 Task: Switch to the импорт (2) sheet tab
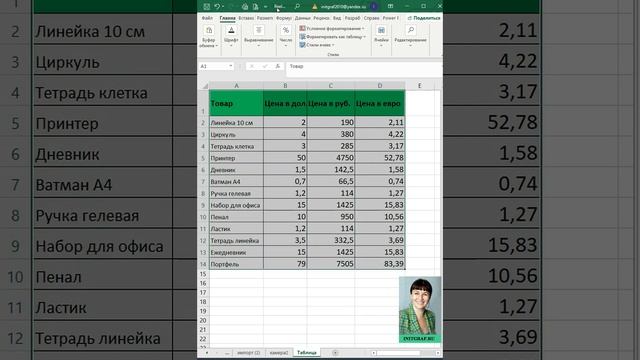click(x=248, y=353)
